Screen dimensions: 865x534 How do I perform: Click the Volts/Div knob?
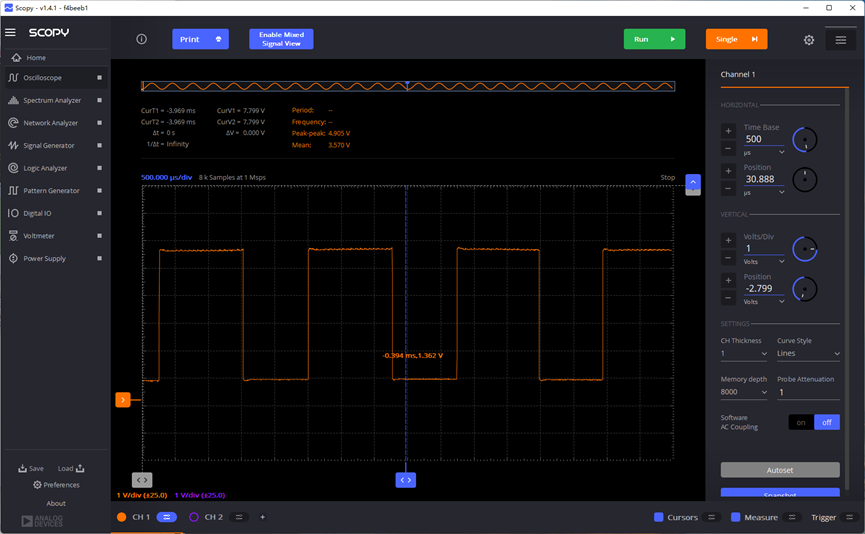tap(805, 249)
